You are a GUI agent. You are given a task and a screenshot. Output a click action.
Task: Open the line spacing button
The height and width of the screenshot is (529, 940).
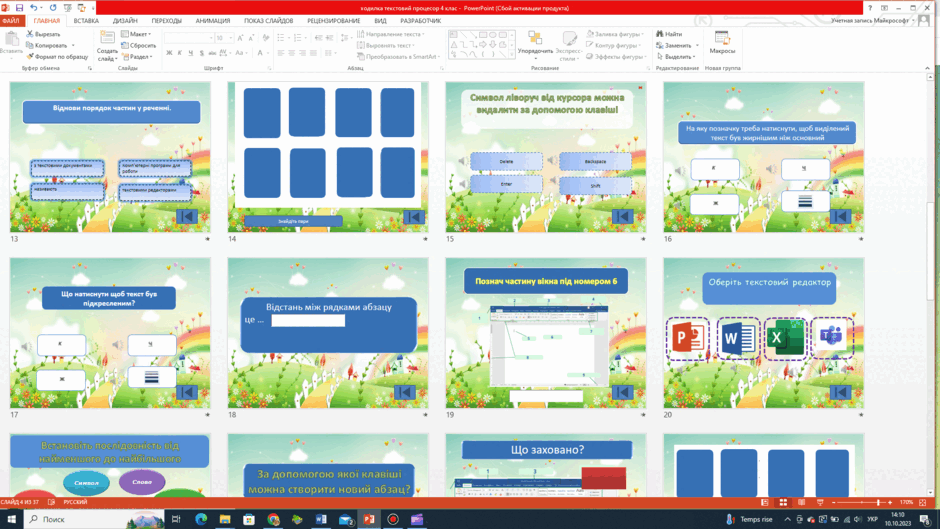pyautogui.click(x=345, y=38)
